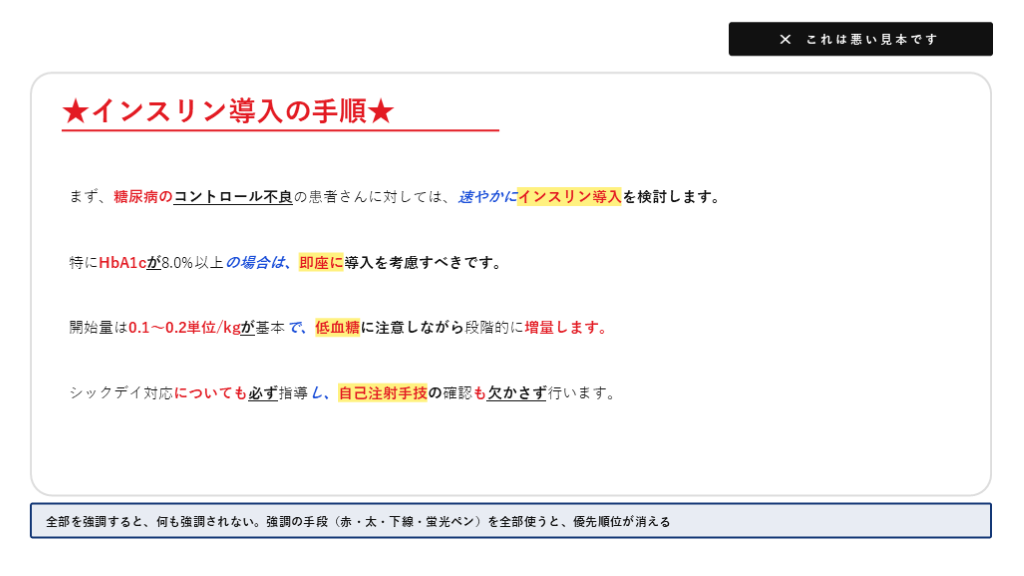
Task: Click the title text インスリン導入の手順
Action: coord(228,112)
